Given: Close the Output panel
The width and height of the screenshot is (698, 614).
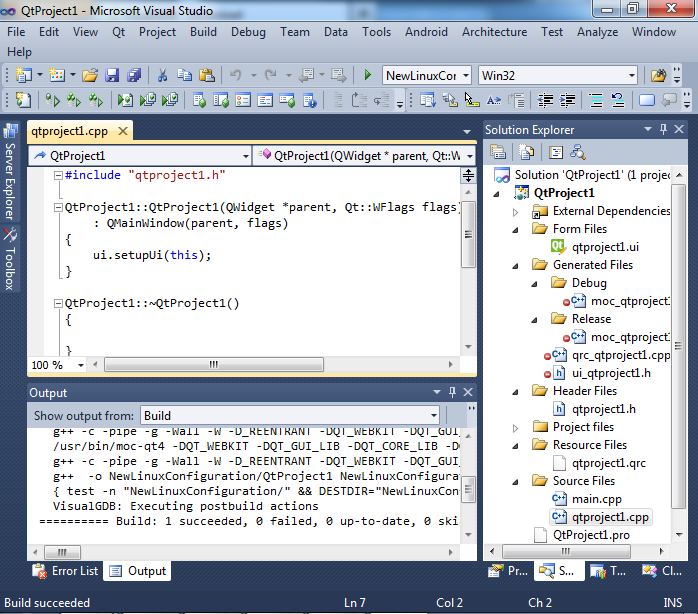Looking at the screenshot, I should 468,392.
